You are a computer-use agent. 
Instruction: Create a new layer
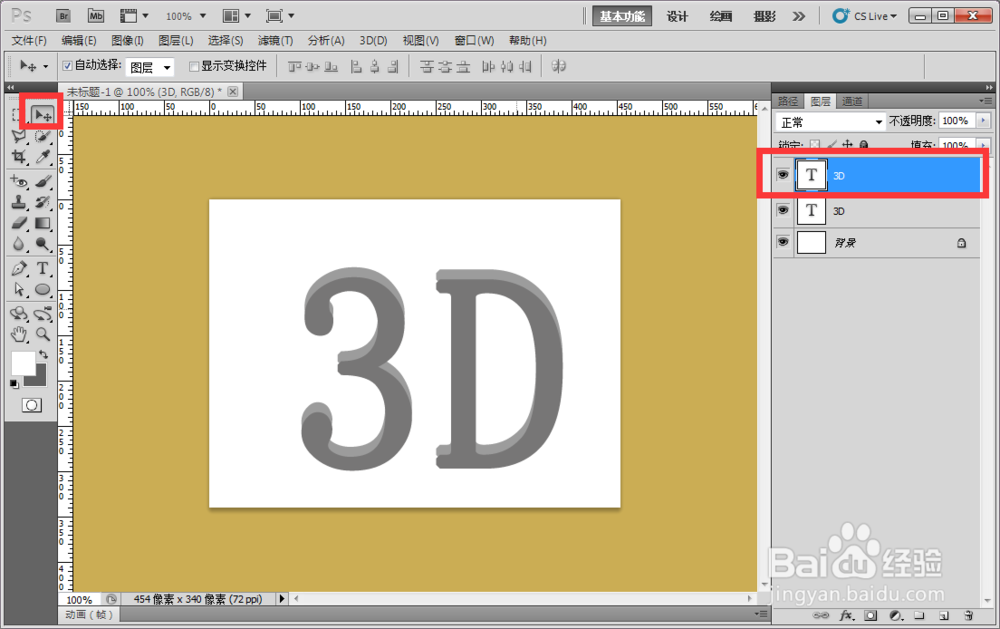pyautogui.click(x=942, y=616)
